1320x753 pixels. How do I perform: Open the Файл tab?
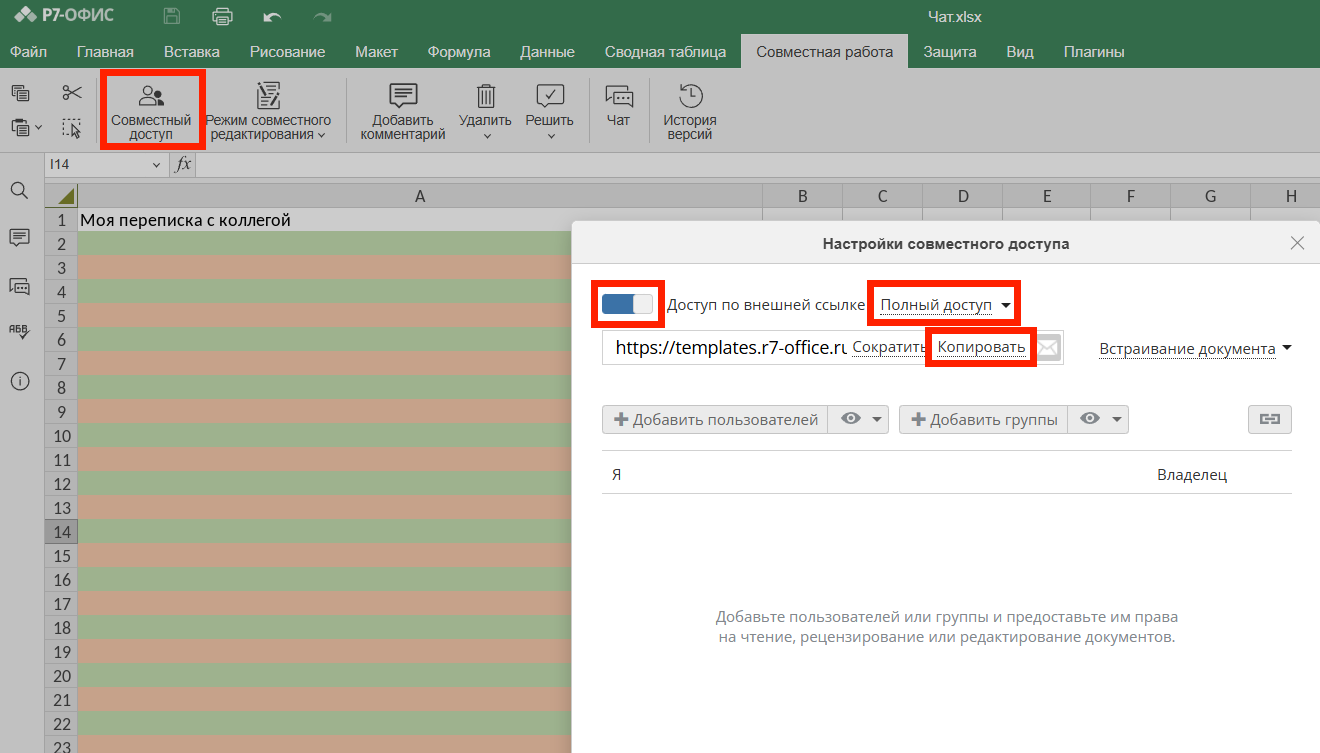(29, 52)
